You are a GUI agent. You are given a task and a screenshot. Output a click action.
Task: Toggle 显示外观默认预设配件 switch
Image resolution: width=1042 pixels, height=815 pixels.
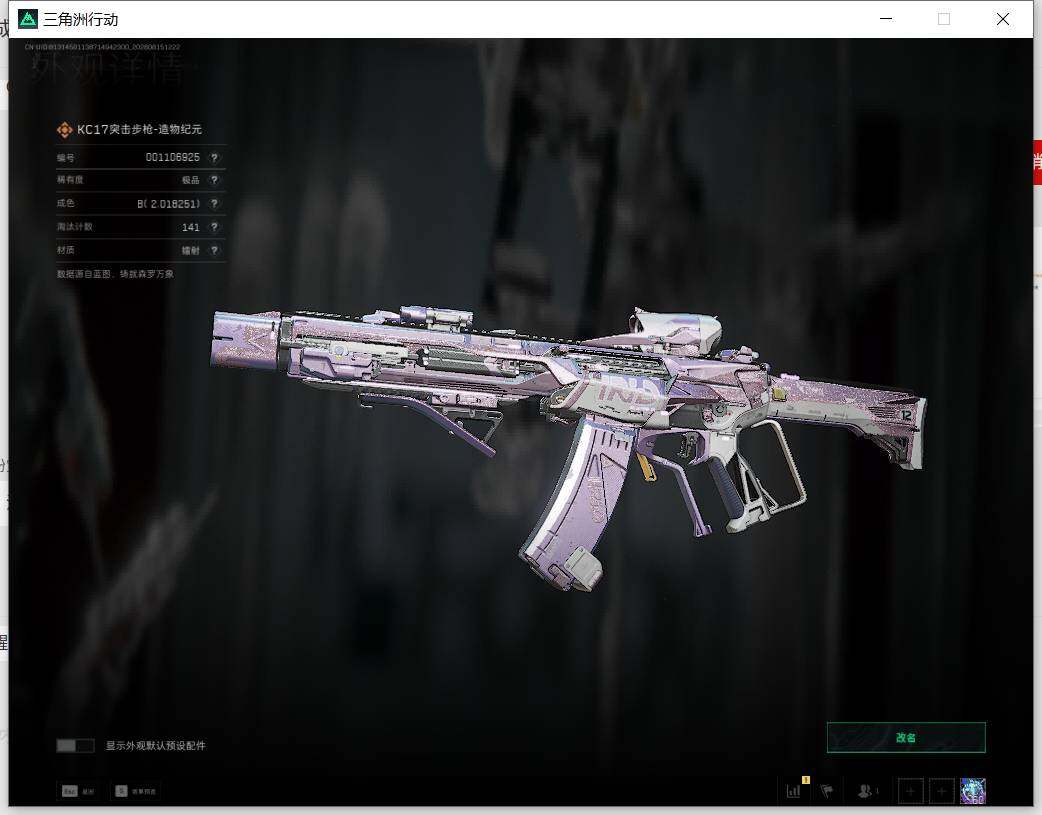click(x=75, y=745)
